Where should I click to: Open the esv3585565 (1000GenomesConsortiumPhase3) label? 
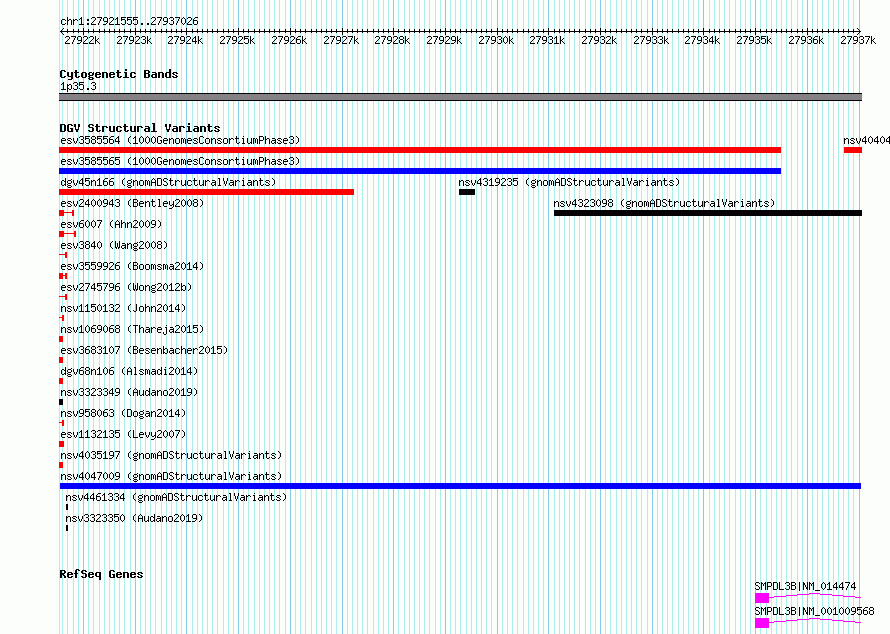(x=180, y=161)
